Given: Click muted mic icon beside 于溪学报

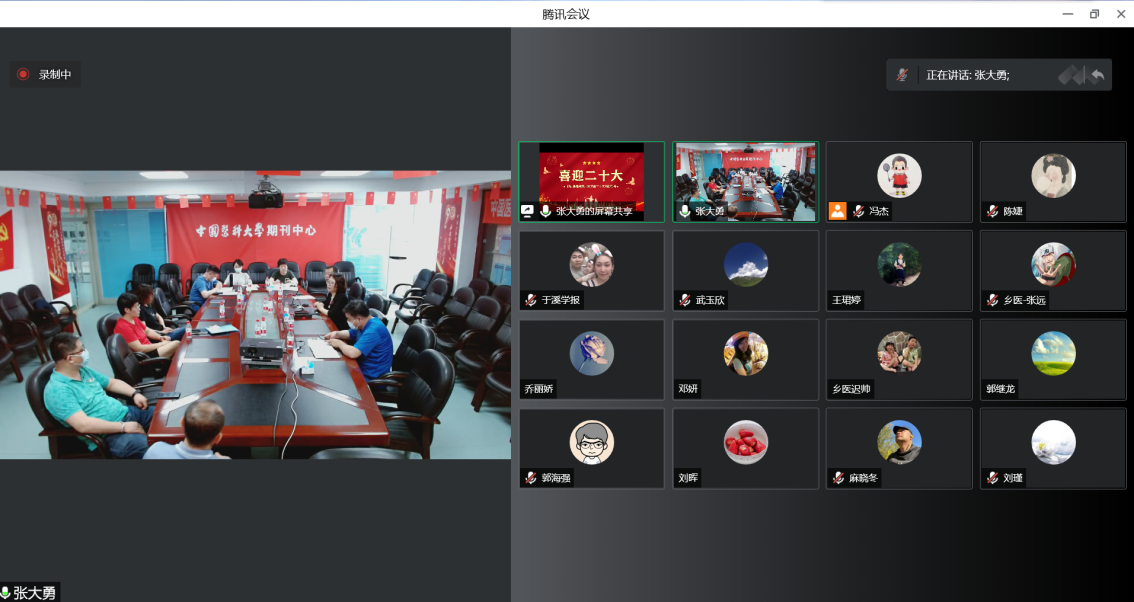Looking at the screenshot, I should point(531,300).
